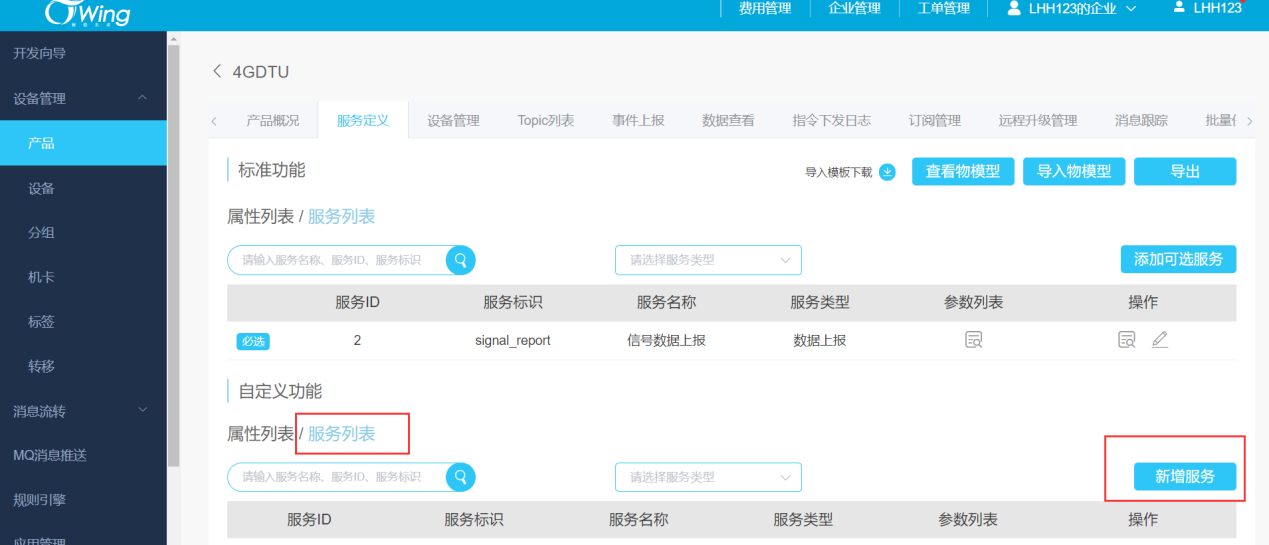Click search icon in custom service search box
The width and height of the screenshot is (1269, 545).
pos(461,477)
